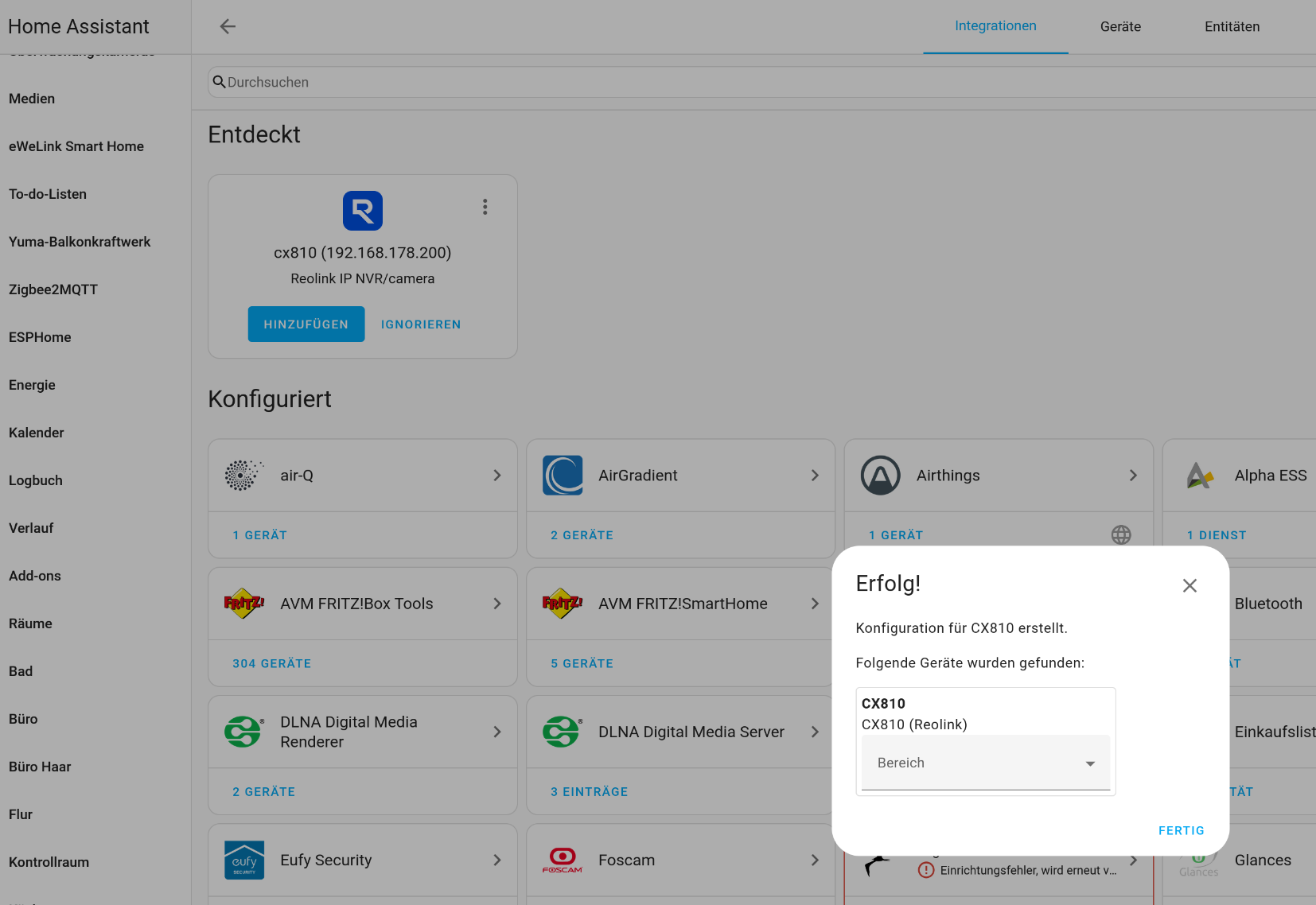The width and height of the screenshot is (1316, 905).
Task: Expand the air-Q integration chevron
Action: 497,476
